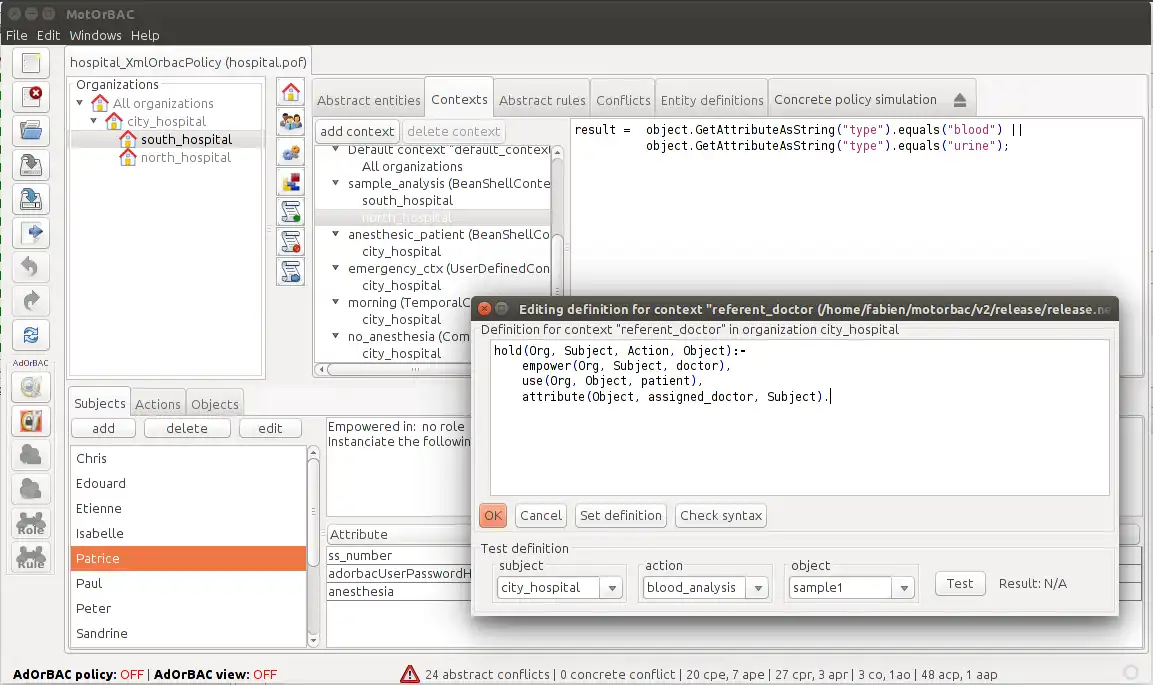This screenshot has height=685, width=1153.
Task: Open the Edit menu
Action: [x=49, y=35]
